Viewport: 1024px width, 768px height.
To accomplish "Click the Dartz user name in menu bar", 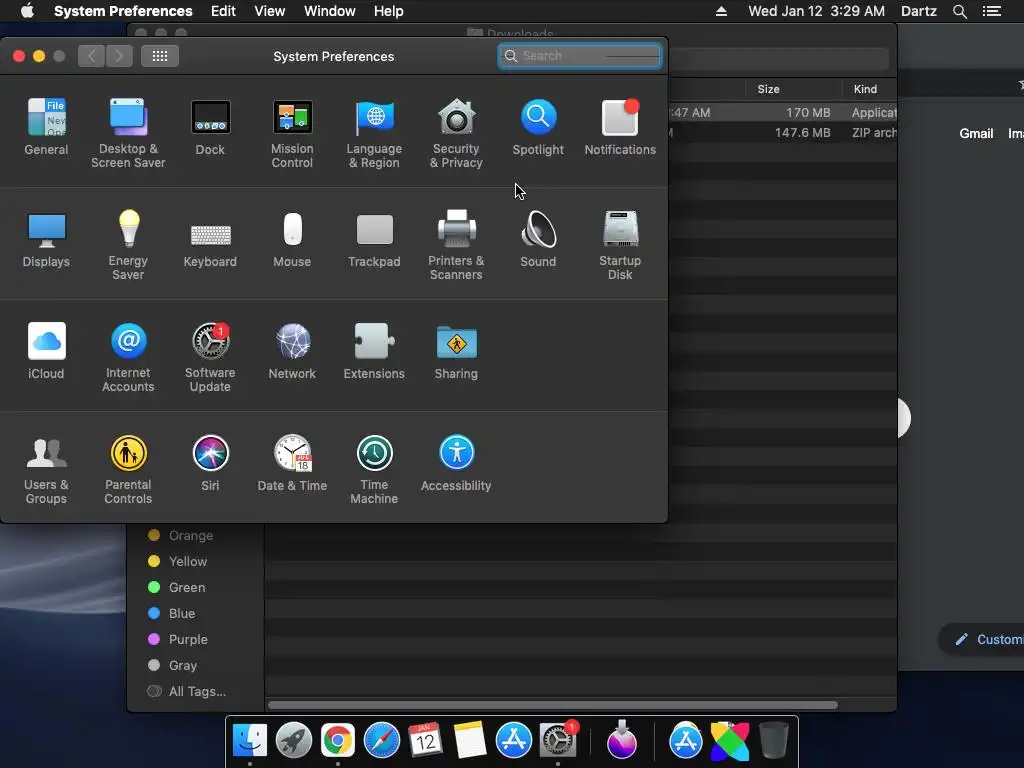I will point(919,11).
